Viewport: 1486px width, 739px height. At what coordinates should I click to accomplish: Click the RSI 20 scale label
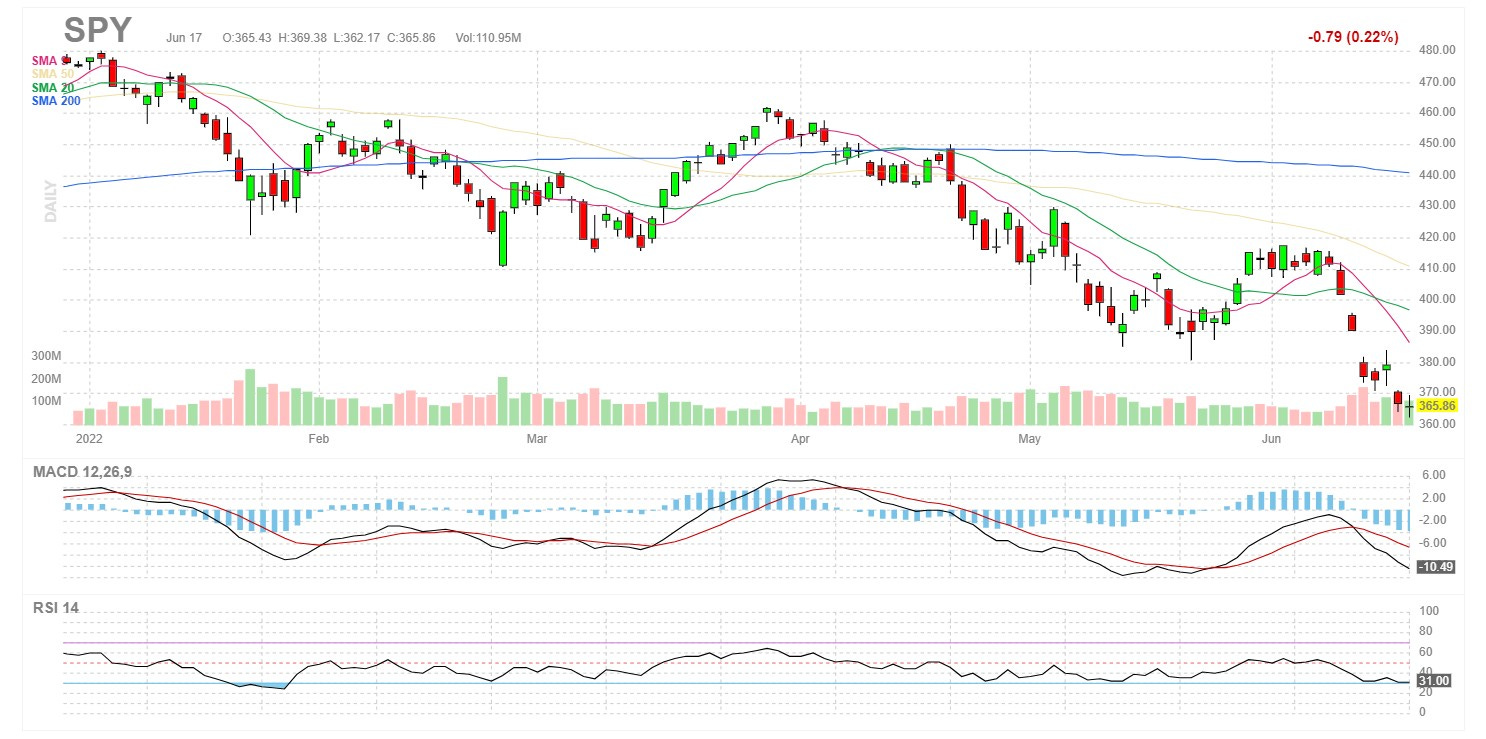click(x=1427, y=692)
